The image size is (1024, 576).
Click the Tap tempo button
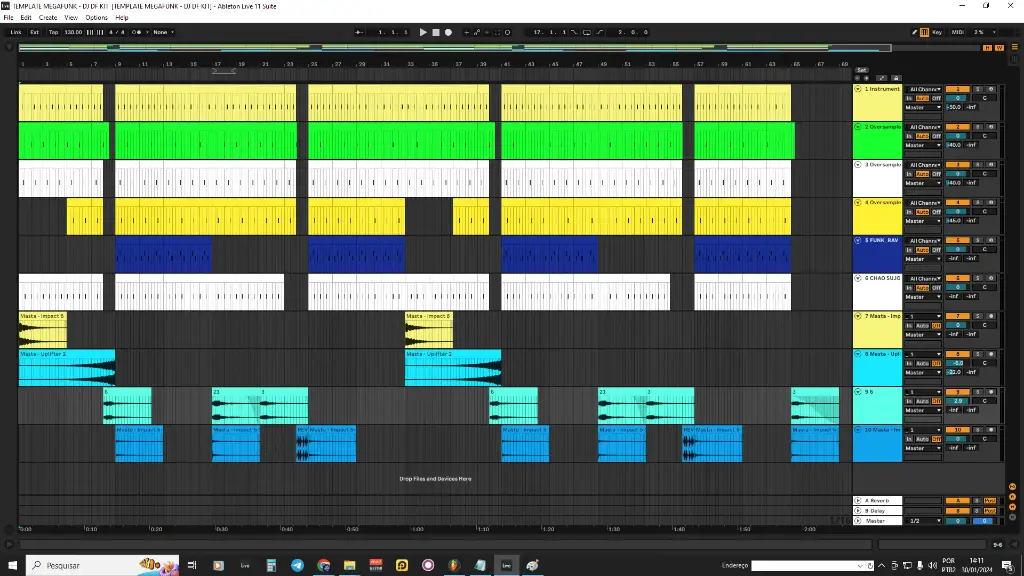(x=54, y=32)
